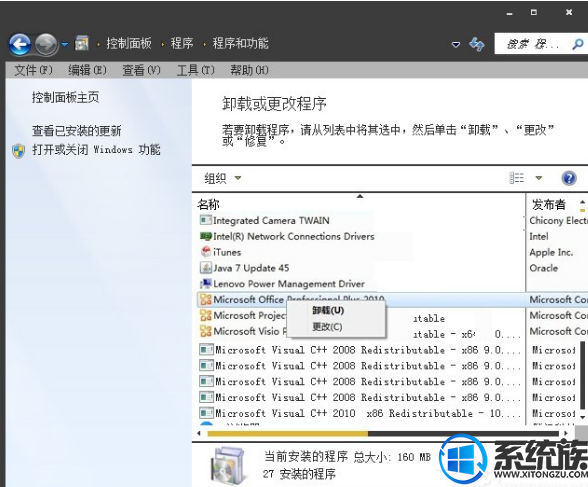Select the Microsoft Project entry
This screenshot has width=588, height=487.
[249, 316]
